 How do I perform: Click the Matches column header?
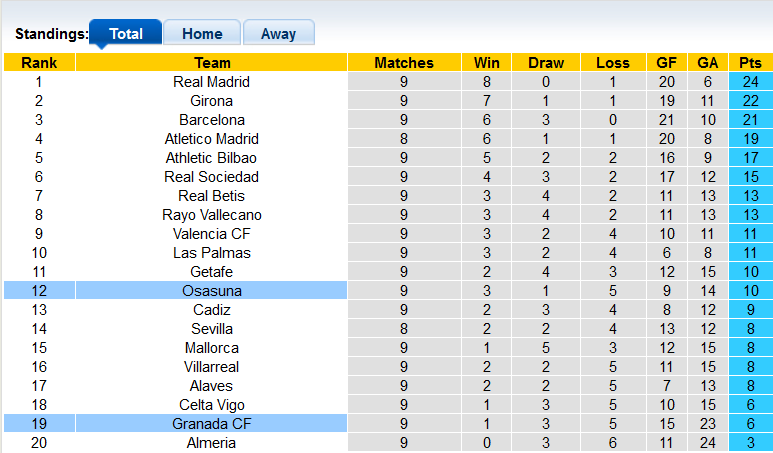(403, 63)
